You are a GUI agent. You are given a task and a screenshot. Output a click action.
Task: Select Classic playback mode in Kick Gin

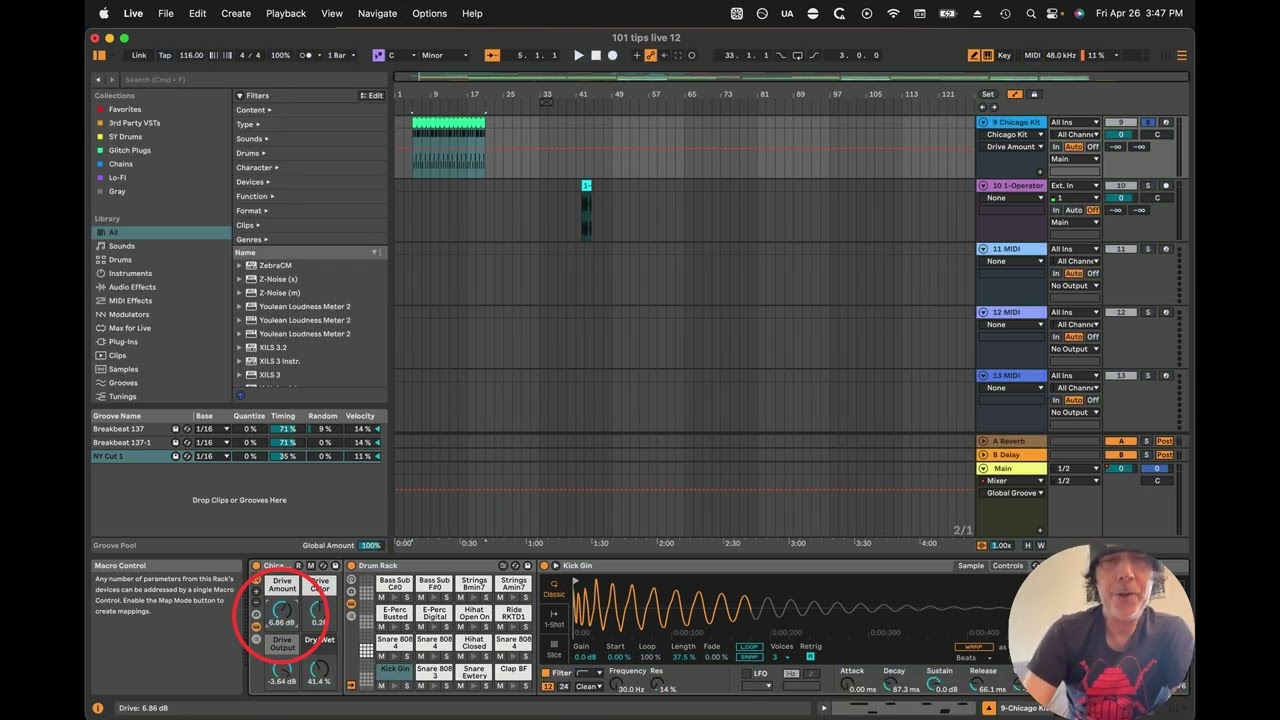553,589
